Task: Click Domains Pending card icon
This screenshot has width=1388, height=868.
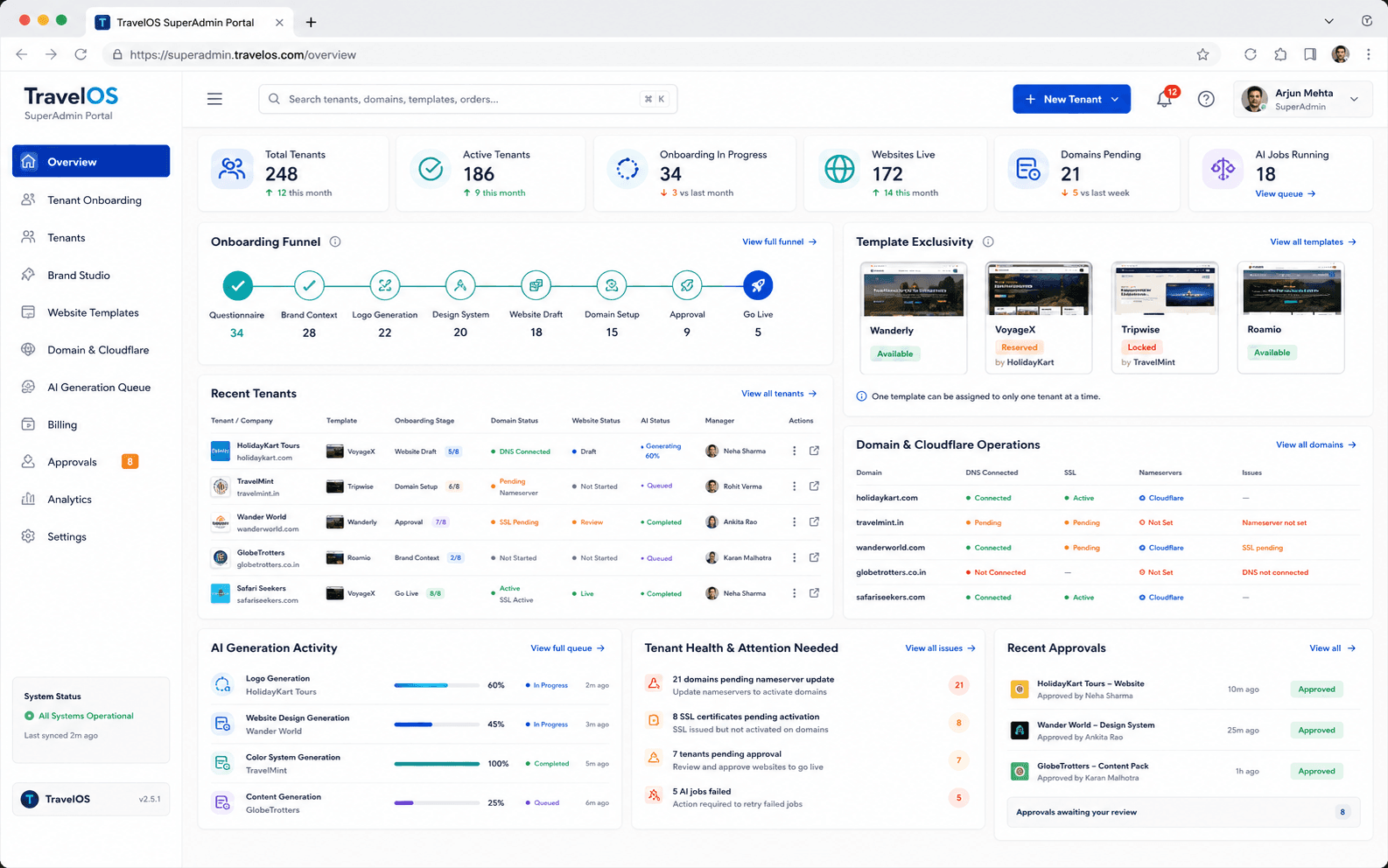Action: tap(1028, 169)
